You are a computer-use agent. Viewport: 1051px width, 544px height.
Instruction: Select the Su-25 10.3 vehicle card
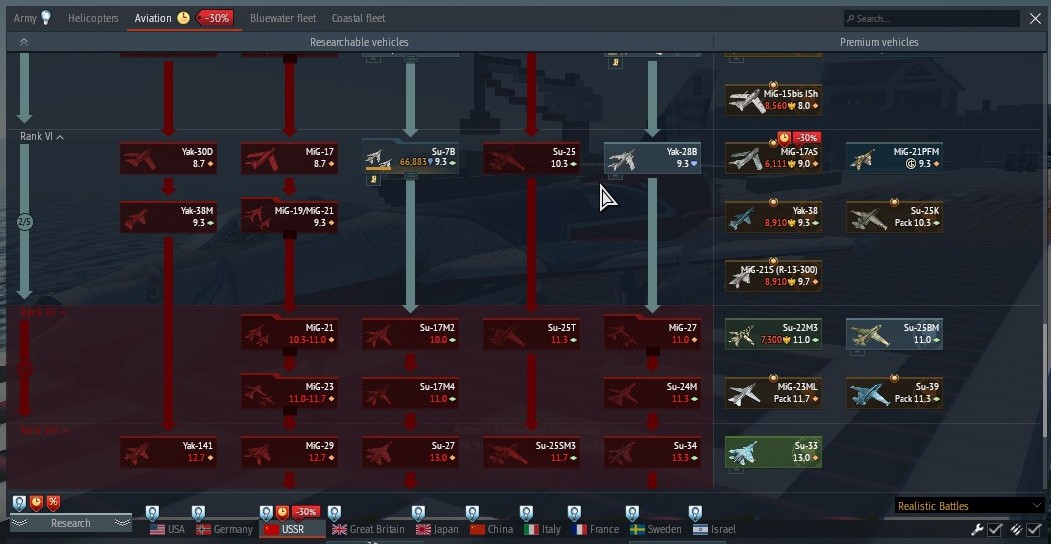pyautogui.click(x=531, y=158)
